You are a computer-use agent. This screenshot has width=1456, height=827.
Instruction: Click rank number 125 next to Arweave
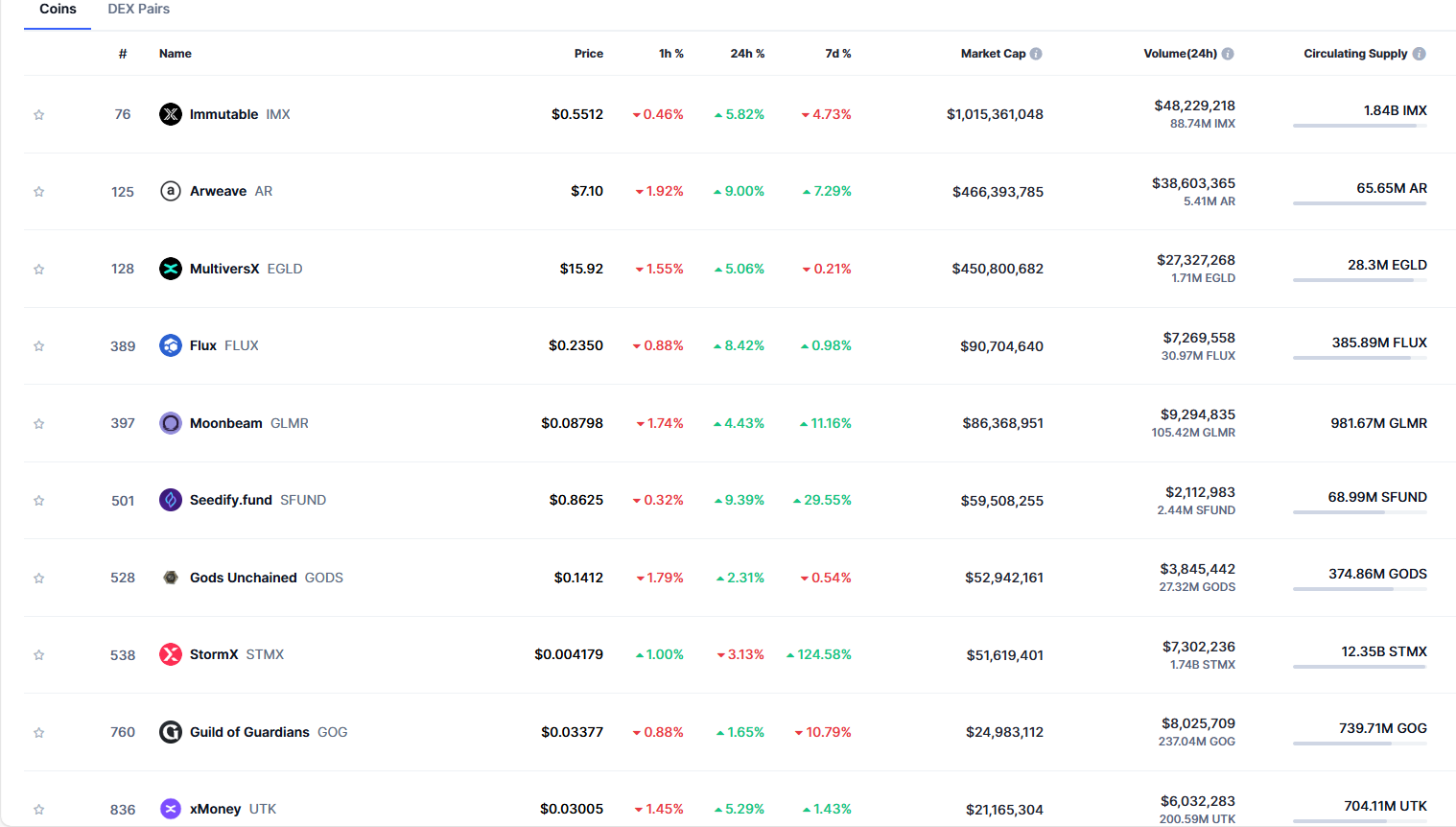point(122,191)
